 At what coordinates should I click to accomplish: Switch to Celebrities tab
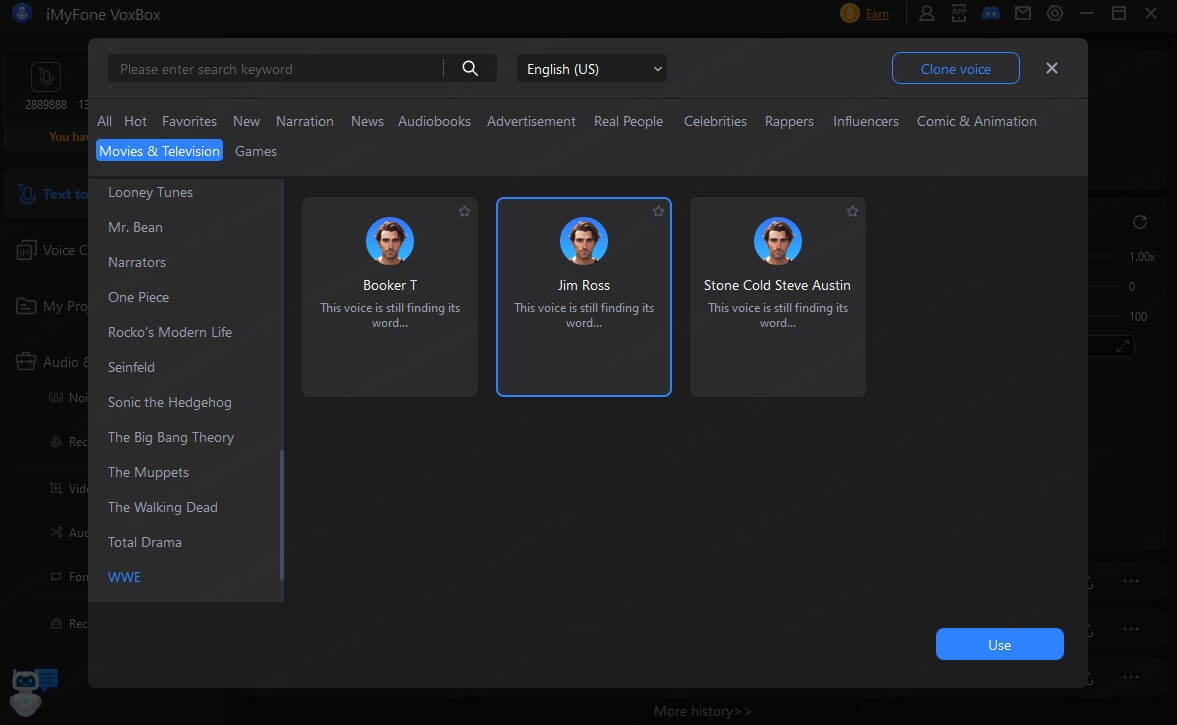(715, 121)
